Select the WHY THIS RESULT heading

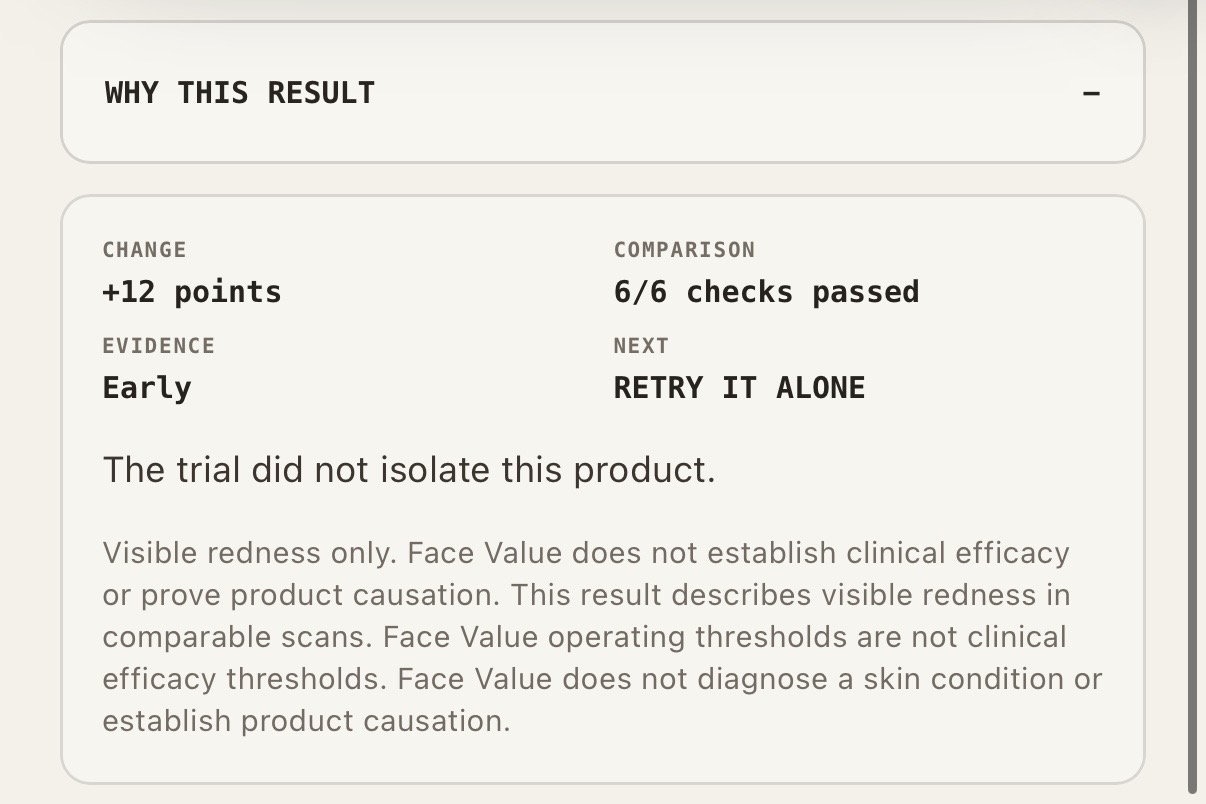(x=240, y=93)
